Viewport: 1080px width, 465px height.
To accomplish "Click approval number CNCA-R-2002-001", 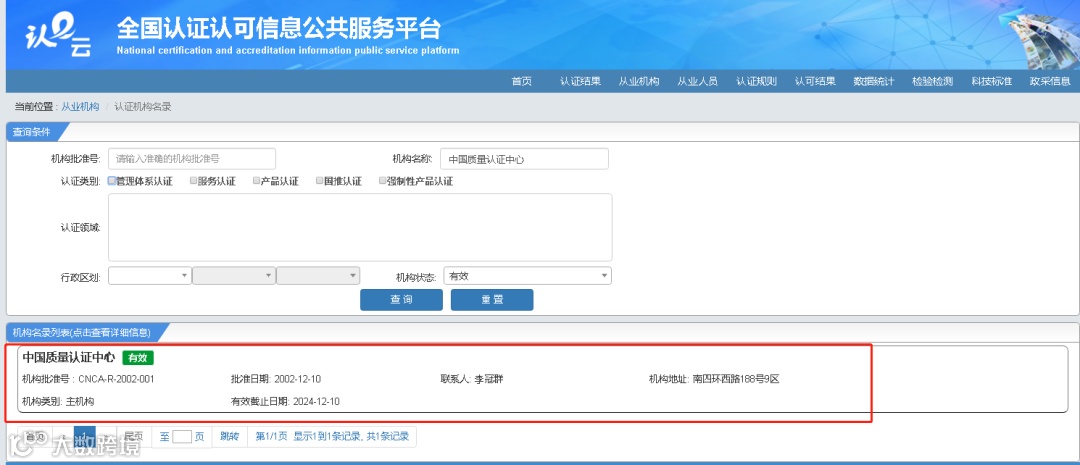I will click(116, 379).
